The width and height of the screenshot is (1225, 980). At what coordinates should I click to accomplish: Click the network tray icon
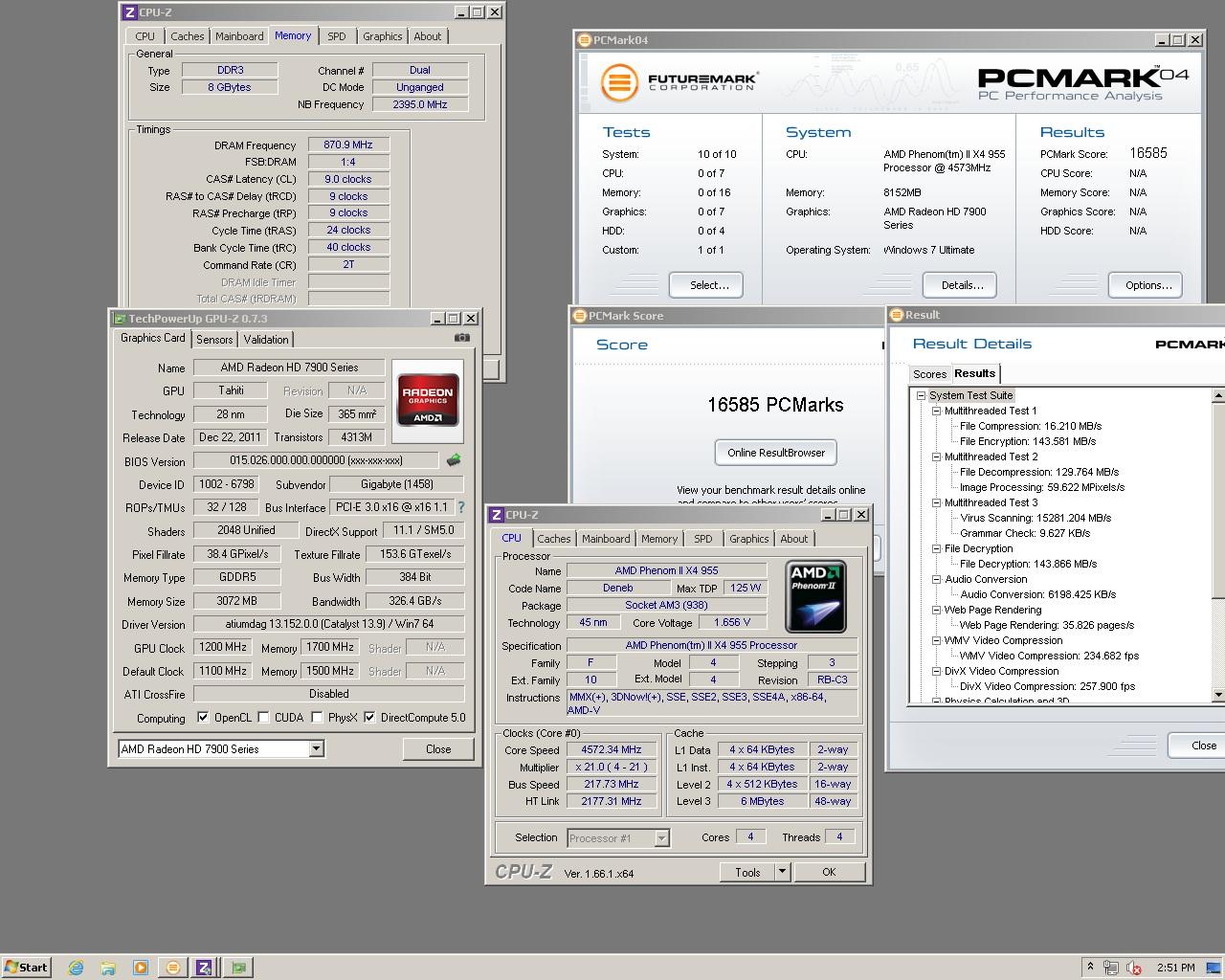click(1111, 968)
